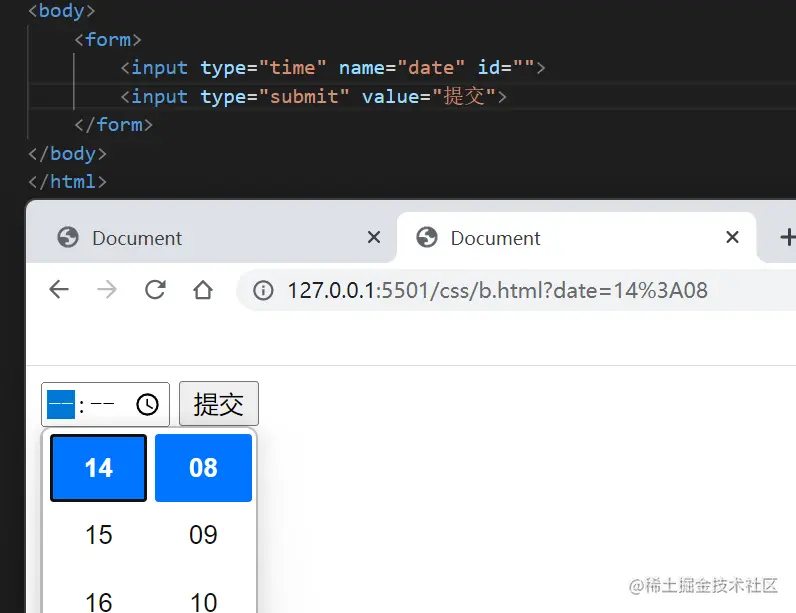
Task: Click the URL text in address bar
Action: [498, 291]
